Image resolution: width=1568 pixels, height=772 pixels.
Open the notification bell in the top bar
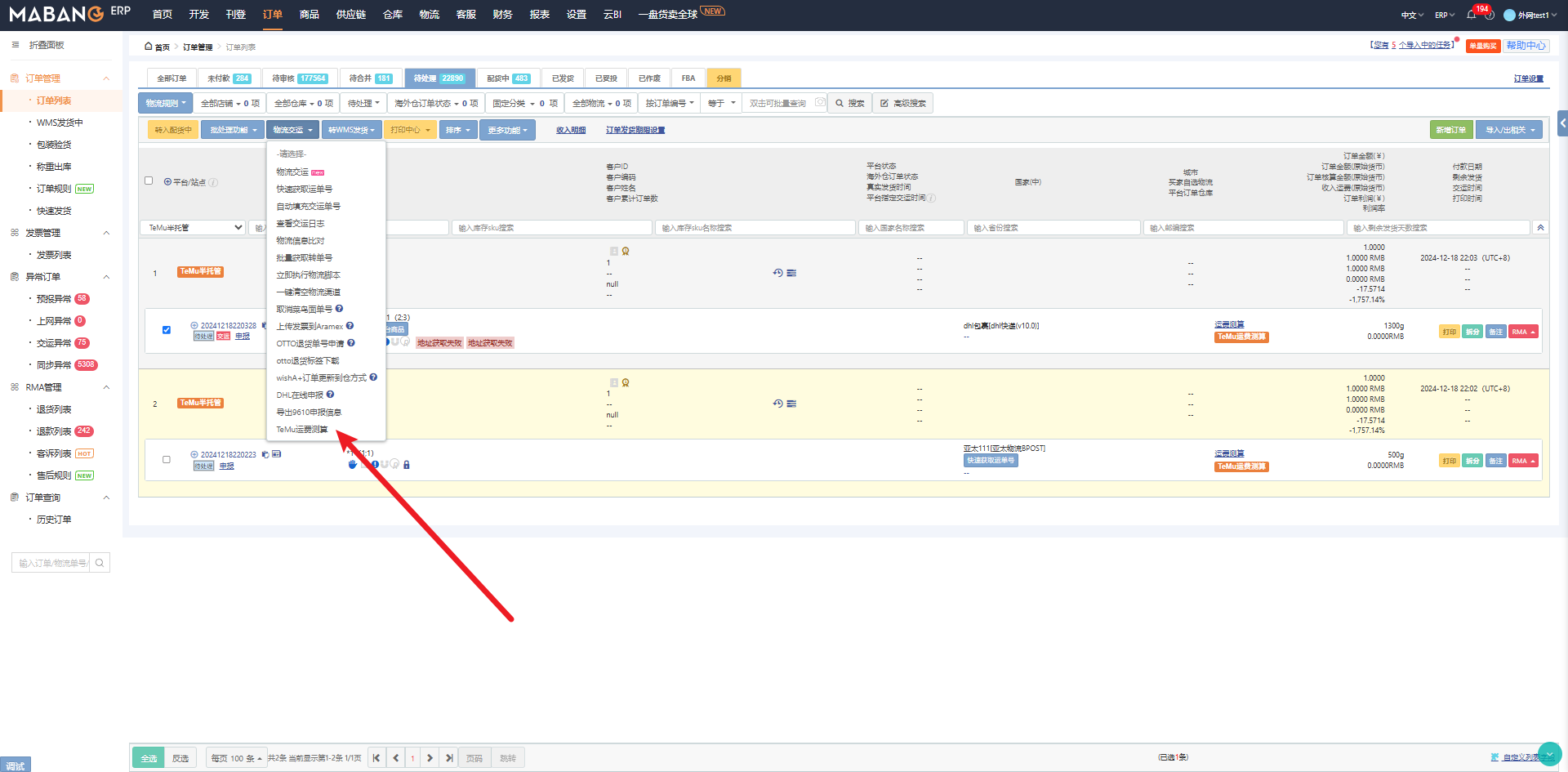coord(1471,15)
